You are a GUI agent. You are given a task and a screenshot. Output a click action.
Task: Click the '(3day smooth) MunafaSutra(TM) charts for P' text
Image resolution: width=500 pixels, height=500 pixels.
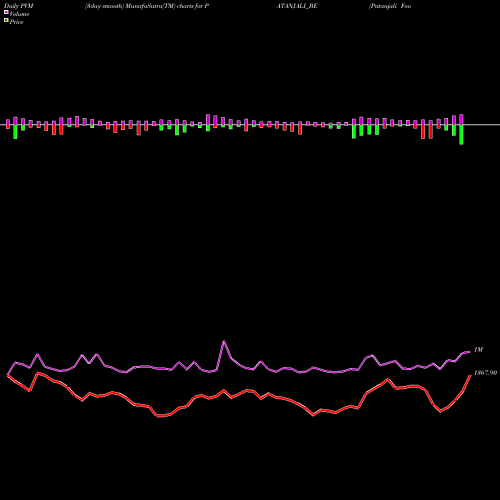(147, 6)
